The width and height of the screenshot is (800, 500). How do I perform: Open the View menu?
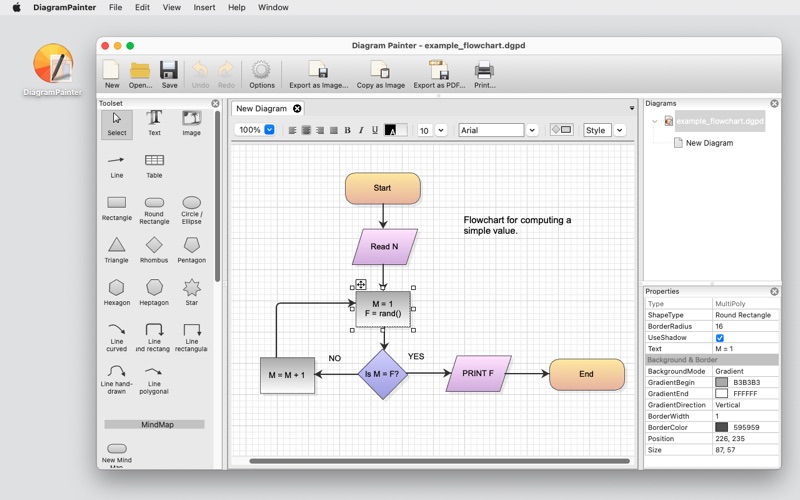point(171,7)
